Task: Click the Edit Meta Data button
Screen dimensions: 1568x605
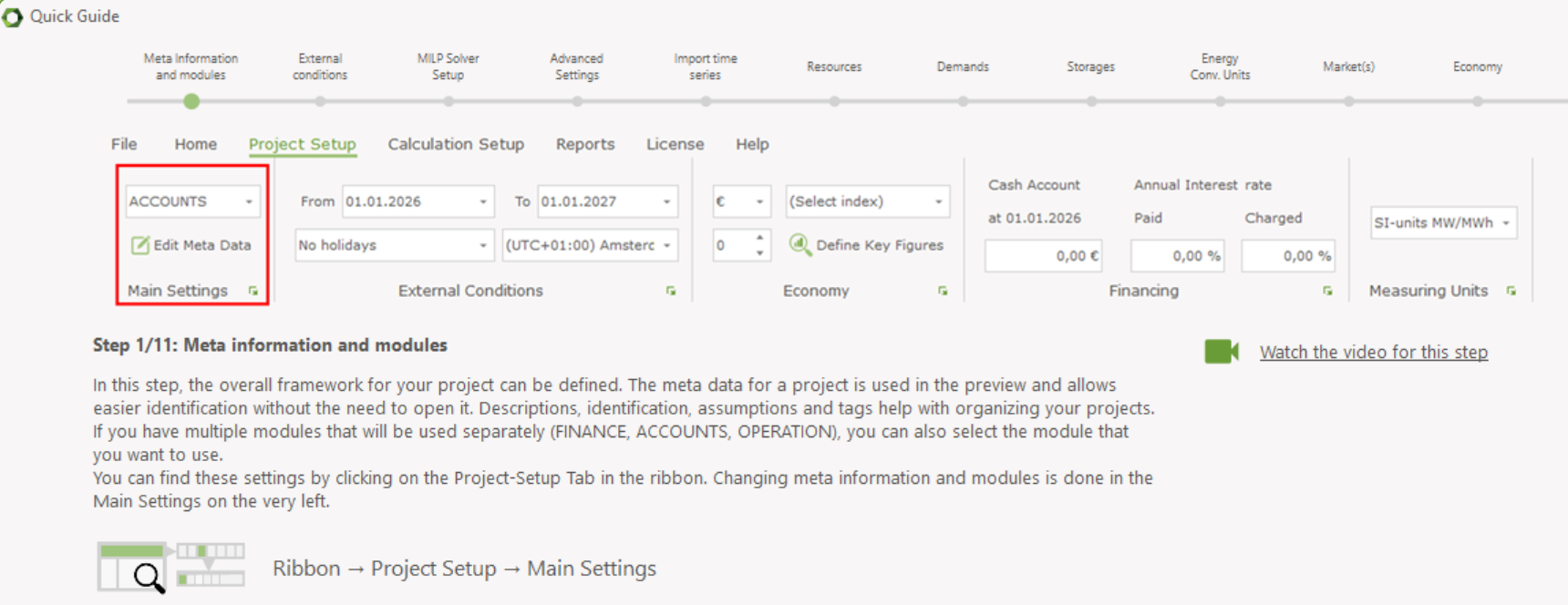Action: 191,245
